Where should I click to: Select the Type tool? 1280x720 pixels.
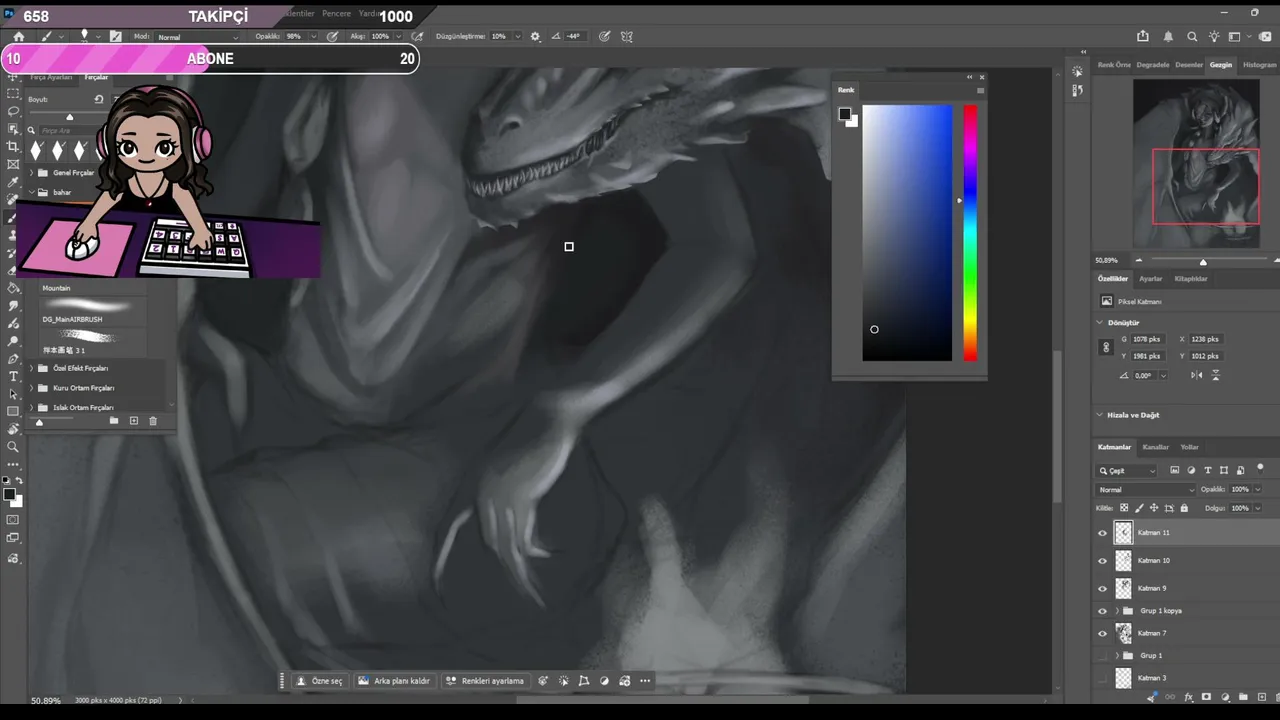point(13,376)
